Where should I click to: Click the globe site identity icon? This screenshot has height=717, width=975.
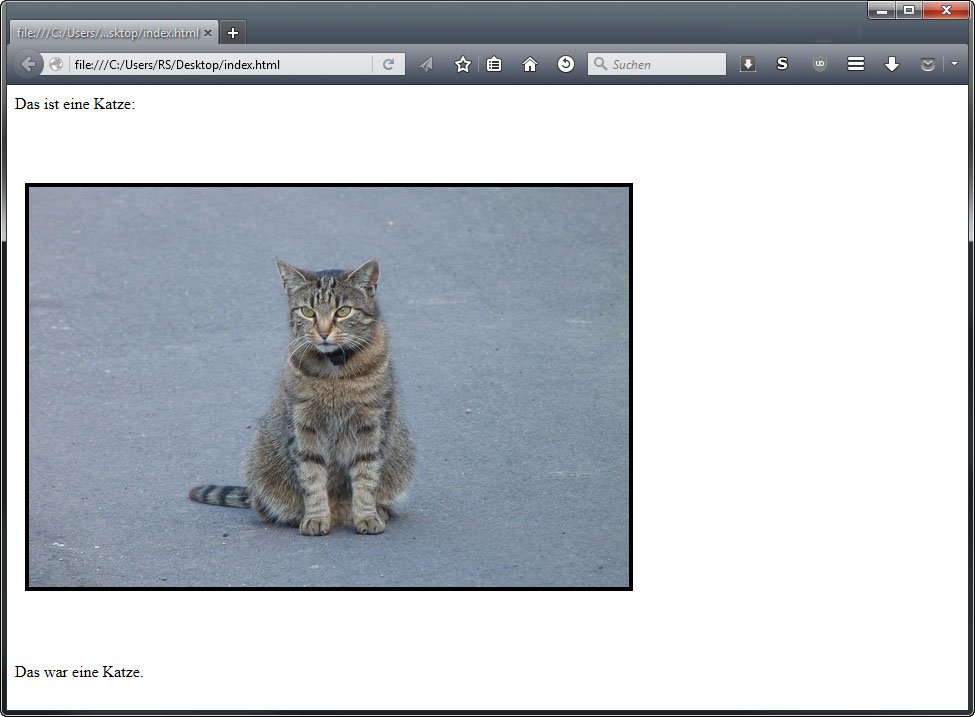[x=57, y=64]
